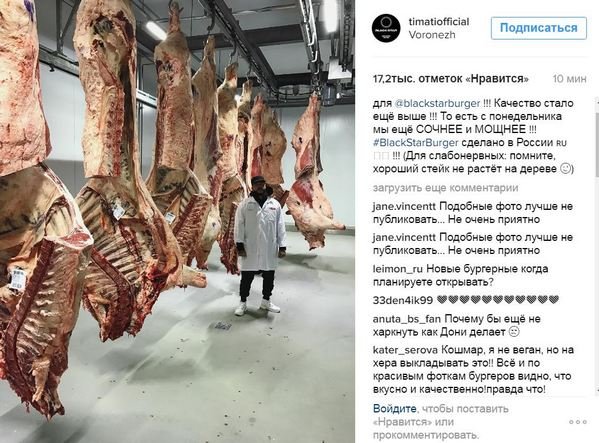Click the hearts in 33den4ik99's comment

[x=498, y=300]
